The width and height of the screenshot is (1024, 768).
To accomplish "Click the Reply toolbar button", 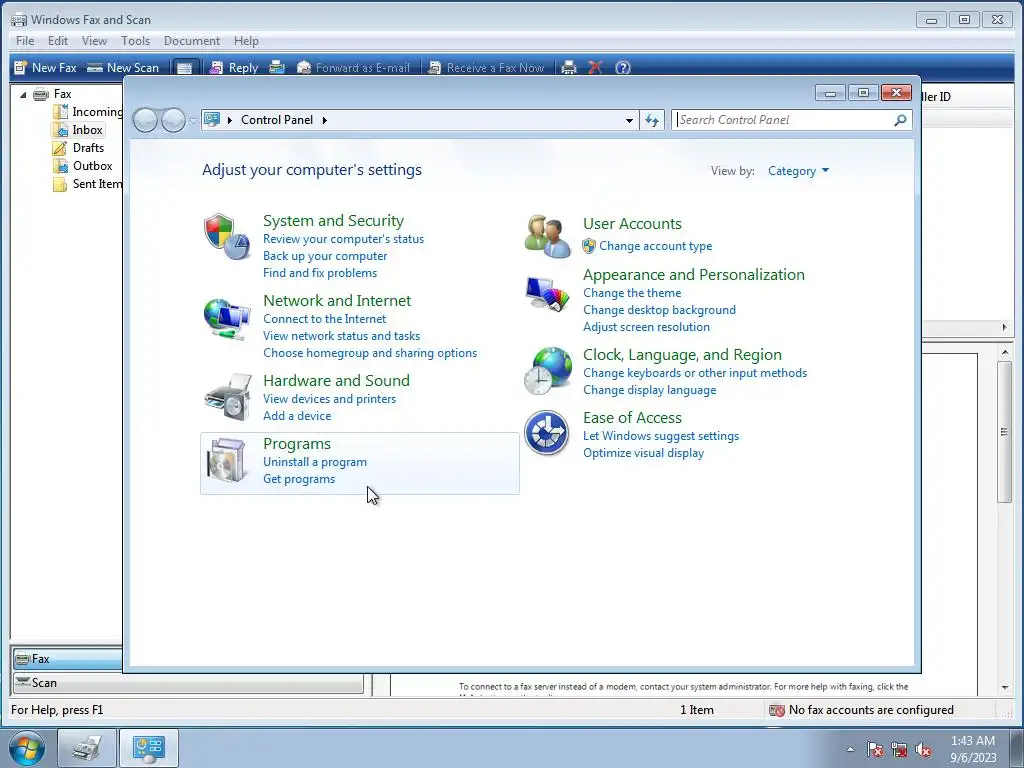I will pyautogui.click(x=234, y=67).
